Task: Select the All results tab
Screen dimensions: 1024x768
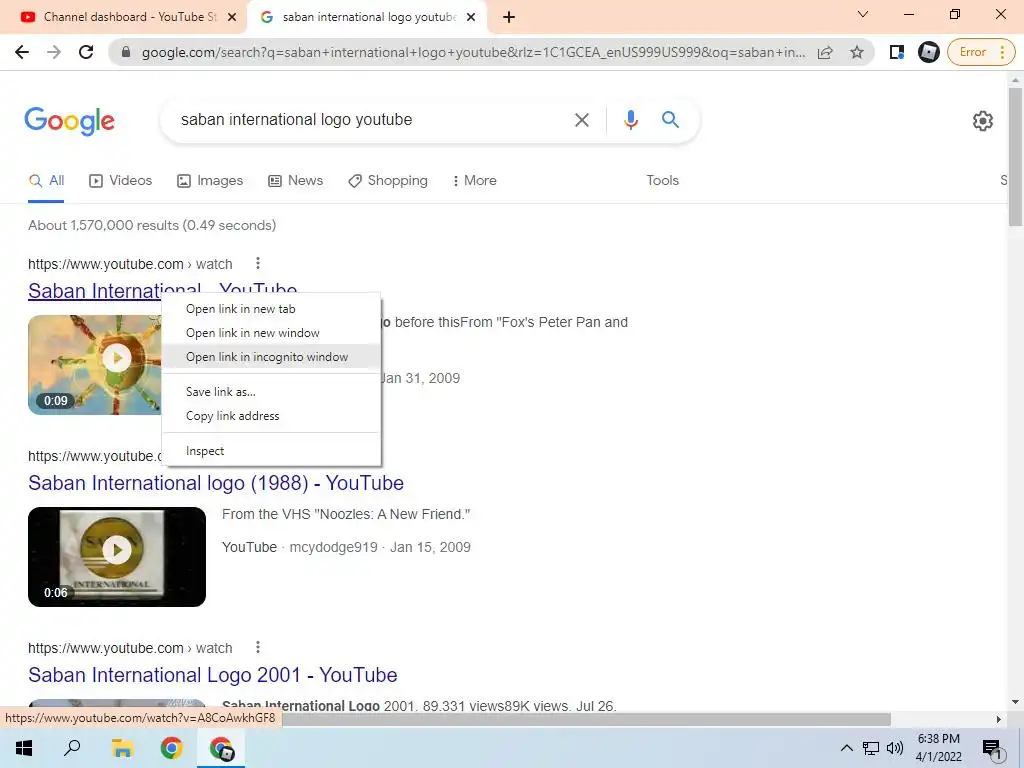Action: 46,181
